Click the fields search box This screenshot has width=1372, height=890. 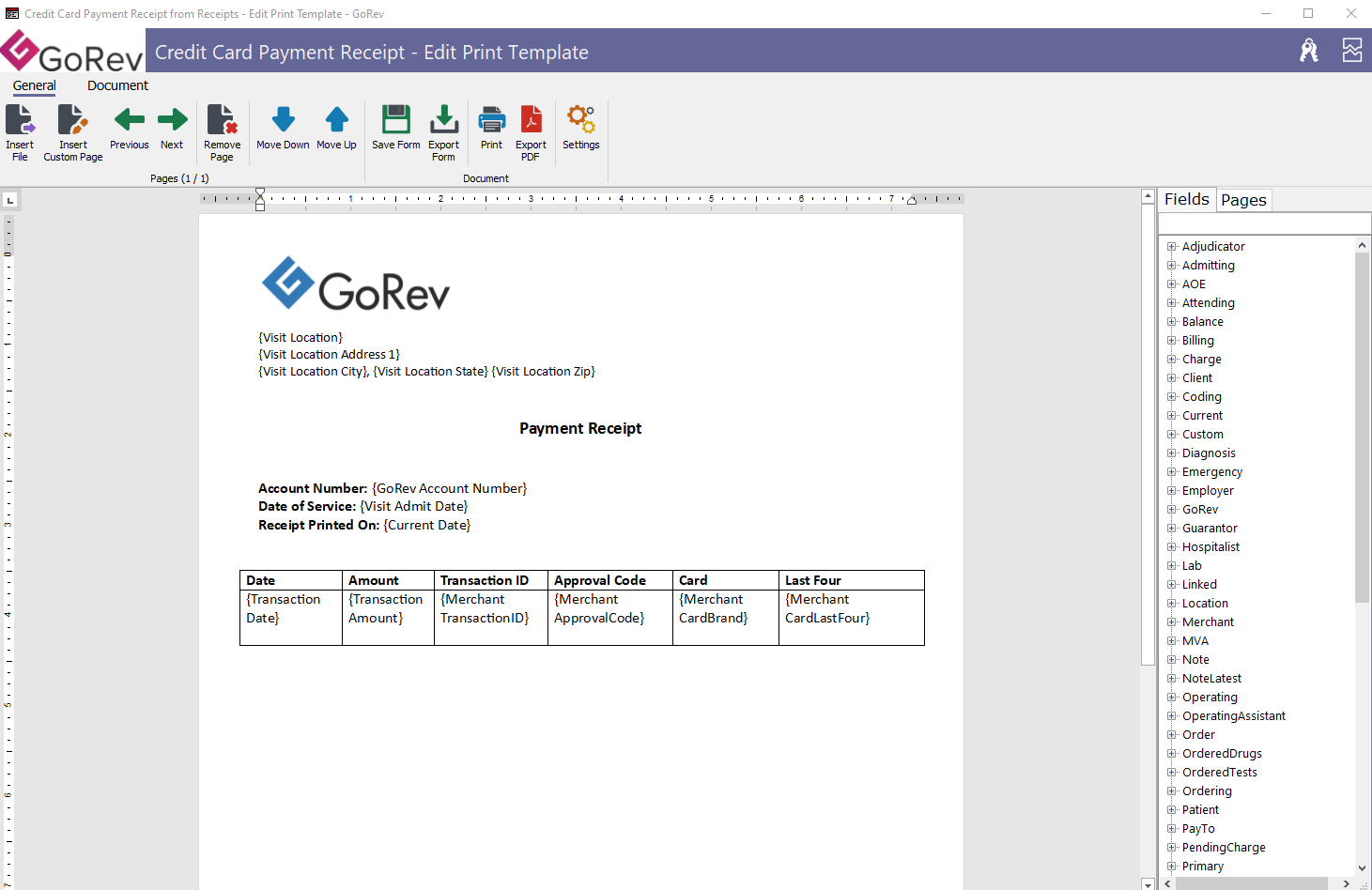tap(1264, 223)
